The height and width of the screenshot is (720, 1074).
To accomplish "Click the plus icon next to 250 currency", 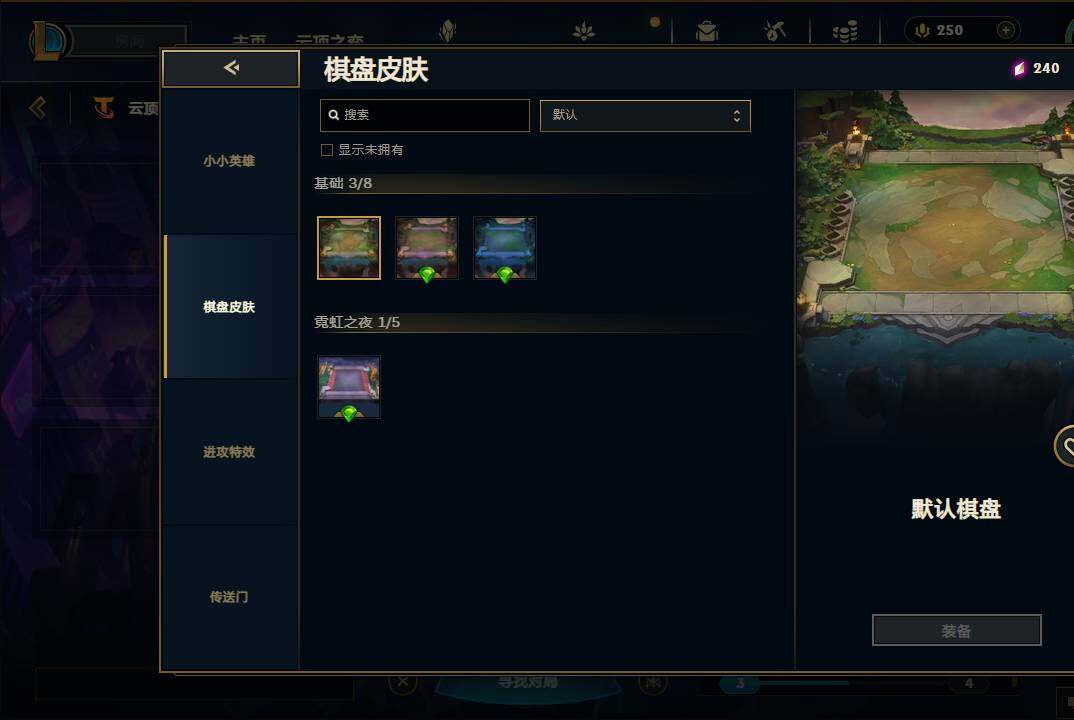I will (1006, 30).
